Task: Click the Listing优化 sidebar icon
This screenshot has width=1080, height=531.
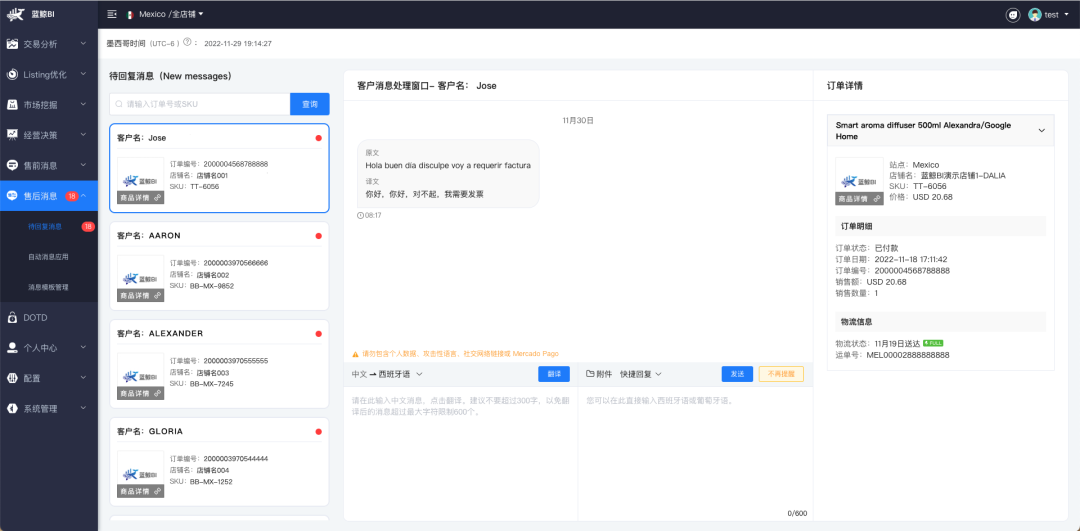Action: [12, 74]
